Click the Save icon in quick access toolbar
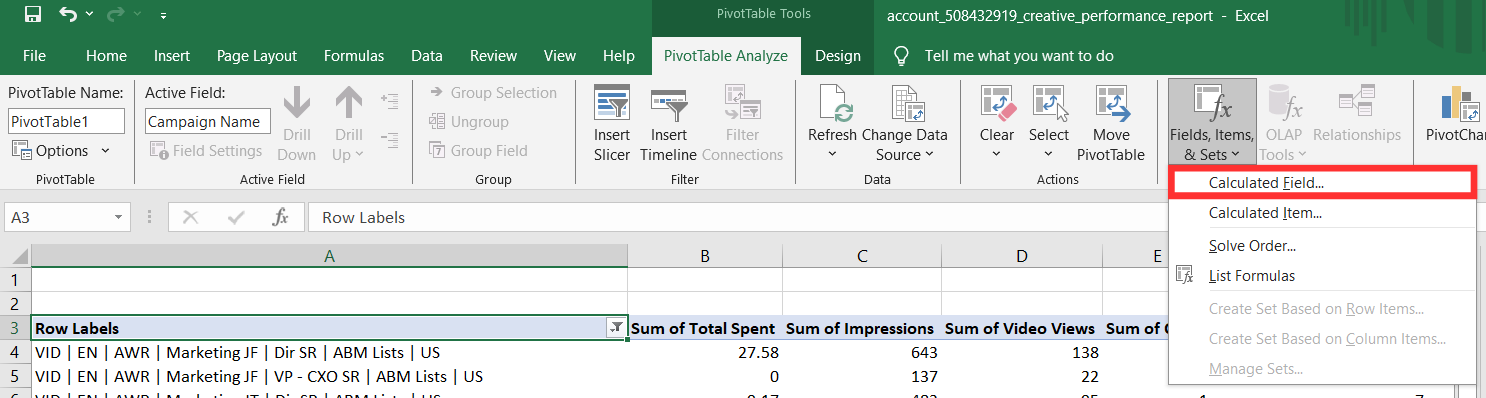 click(32, 15)
